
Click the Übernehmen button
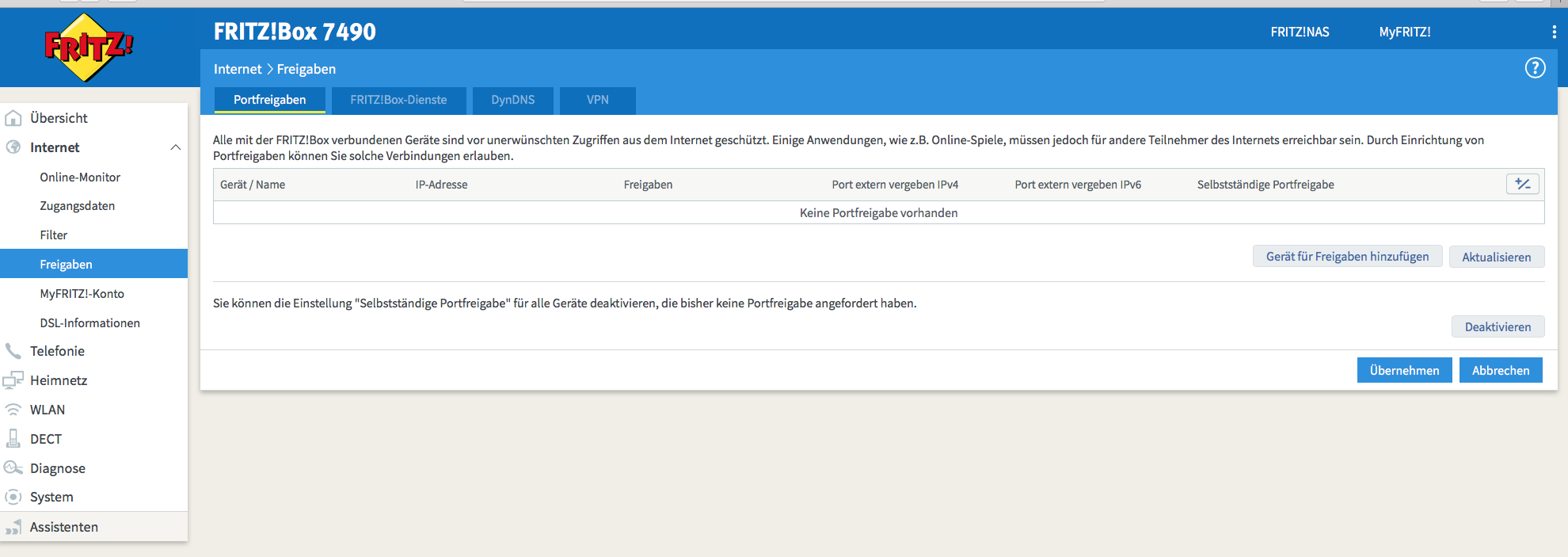point(1404,370)
